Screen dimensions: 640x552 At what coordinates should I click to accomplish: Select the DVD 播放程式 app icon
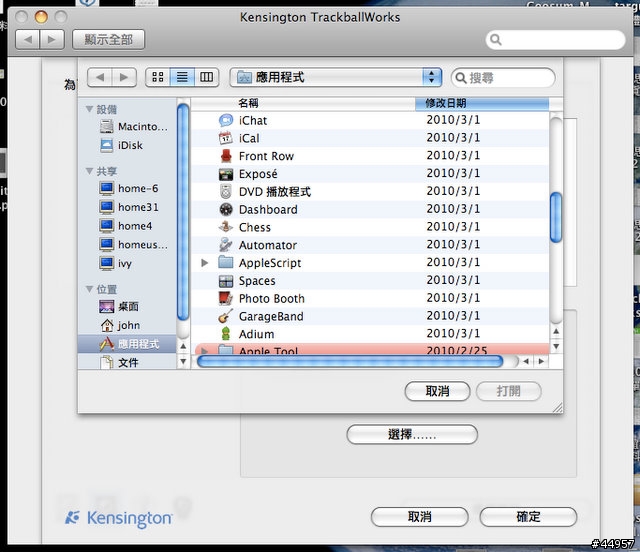(226, 191)
